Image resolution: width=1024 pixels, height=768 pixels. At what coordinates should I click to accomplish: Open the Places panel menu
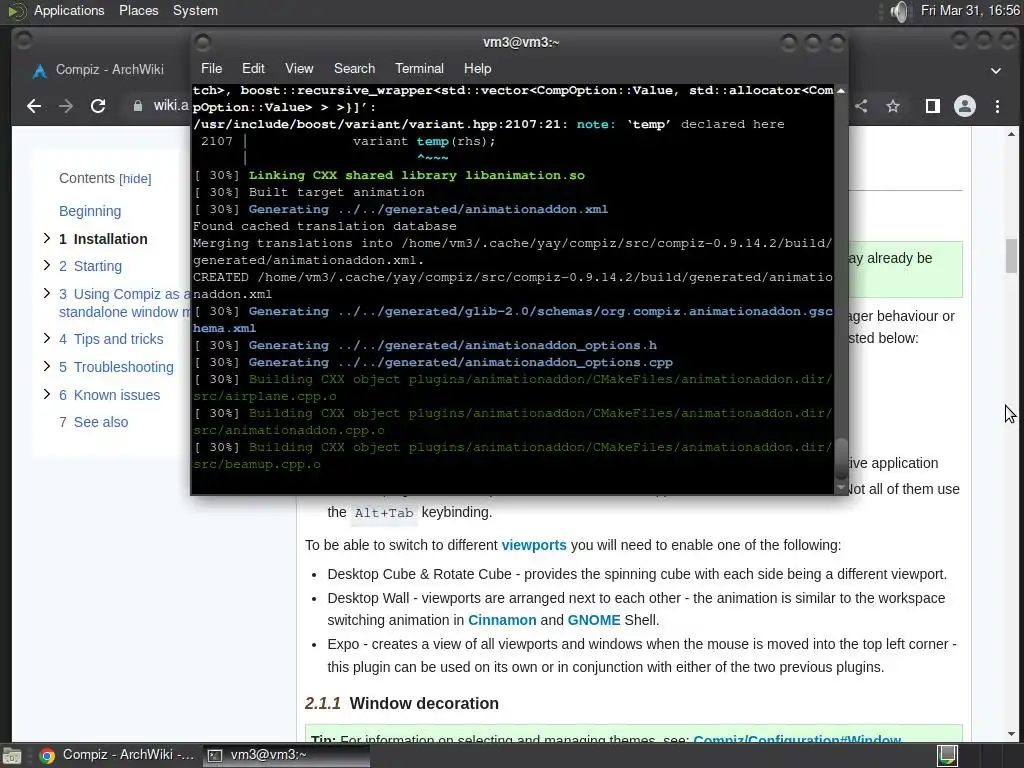138,11
